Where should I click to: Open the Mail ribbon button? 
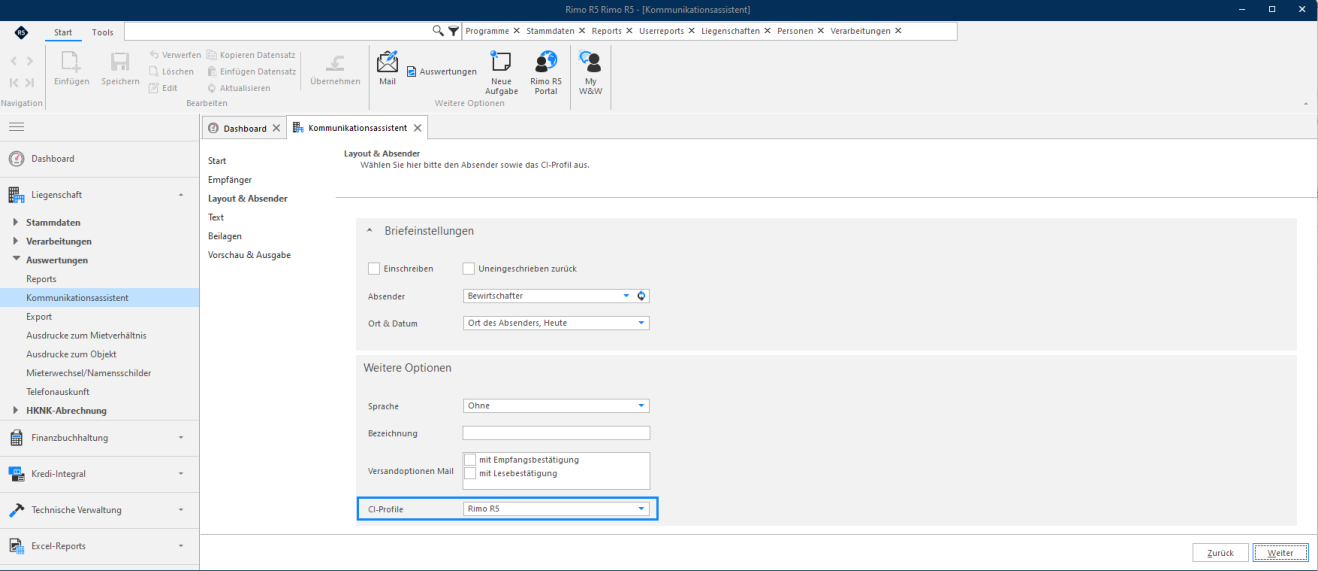[387, 68]
